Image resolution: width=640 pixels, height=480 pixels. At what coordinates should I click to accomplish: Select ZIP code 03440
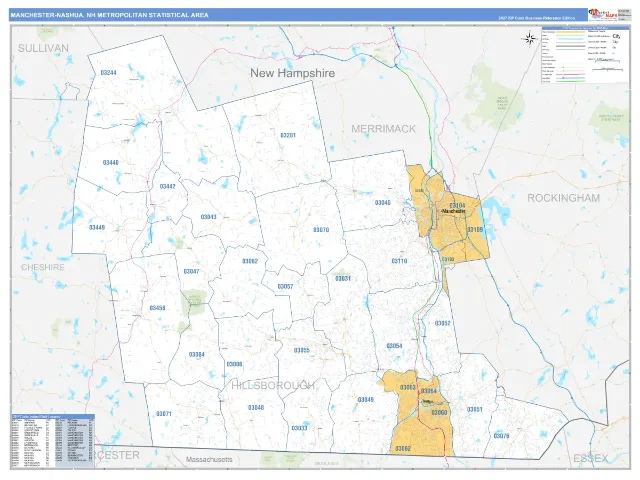pyautogui.click(x=111, y=163)
